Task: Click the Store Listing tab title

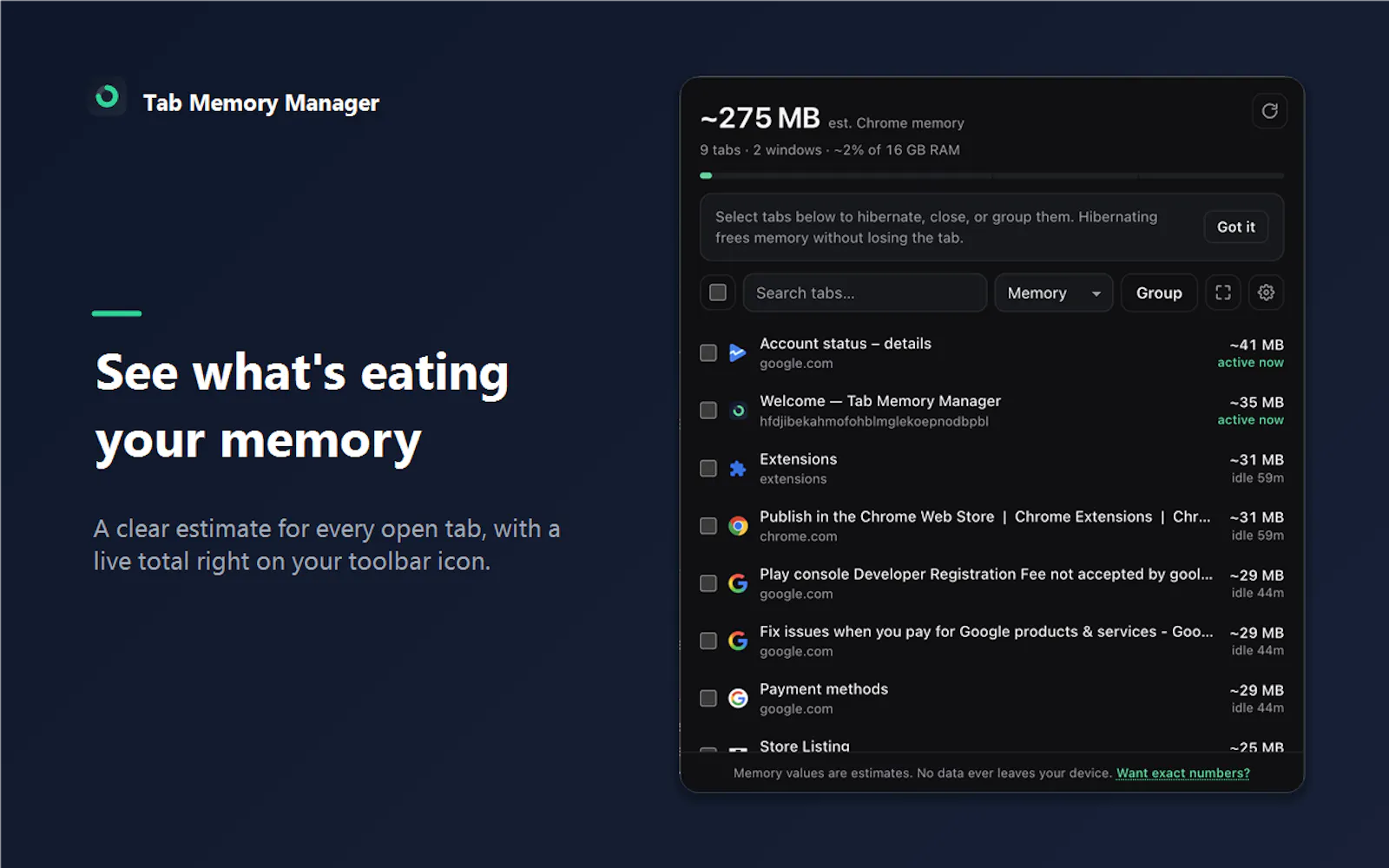Action: [805, 745]
